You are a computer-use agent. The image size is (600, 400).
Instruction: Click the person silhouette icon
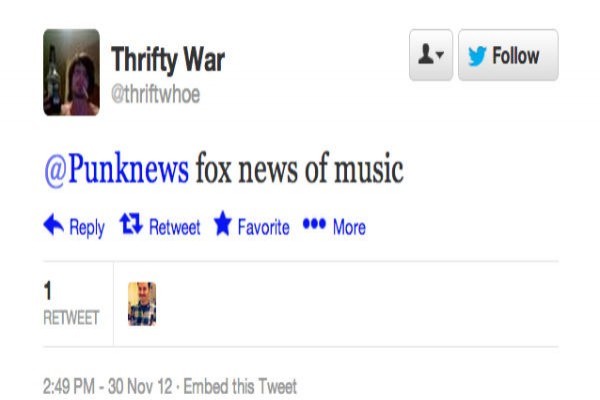pyautogui.click(x=426, y=54)
